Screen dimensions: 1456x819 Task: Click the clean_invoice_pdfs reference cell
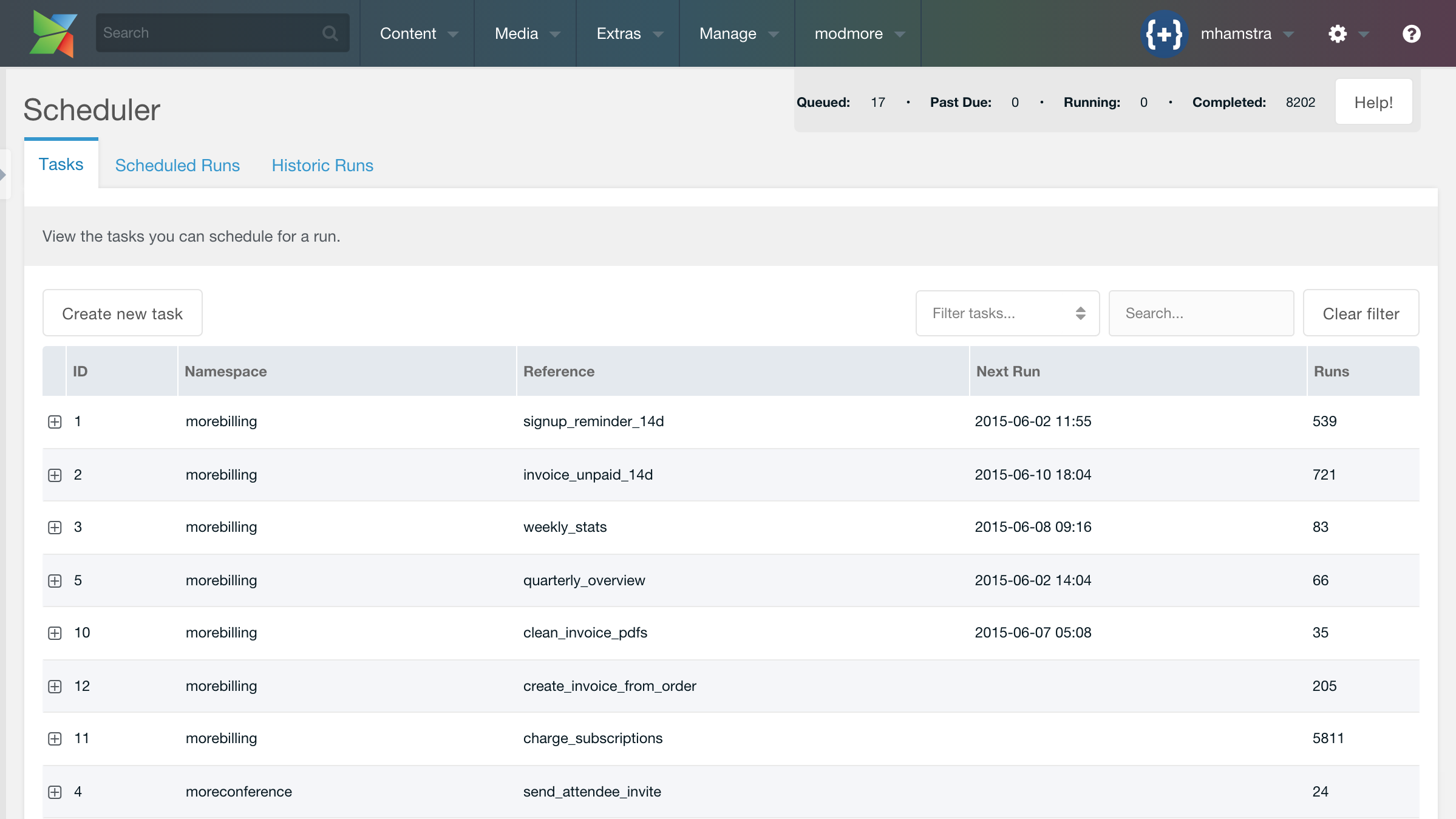(x=585, y=633)
